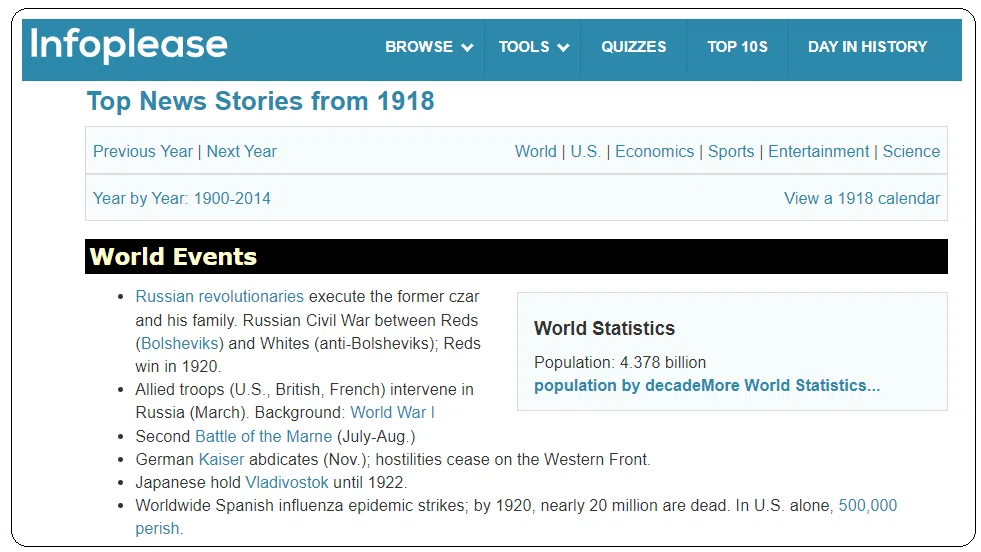This screenshot has height=552, width=981.
Task: Open the Kaiser link
Action: [x=221, y=459]
